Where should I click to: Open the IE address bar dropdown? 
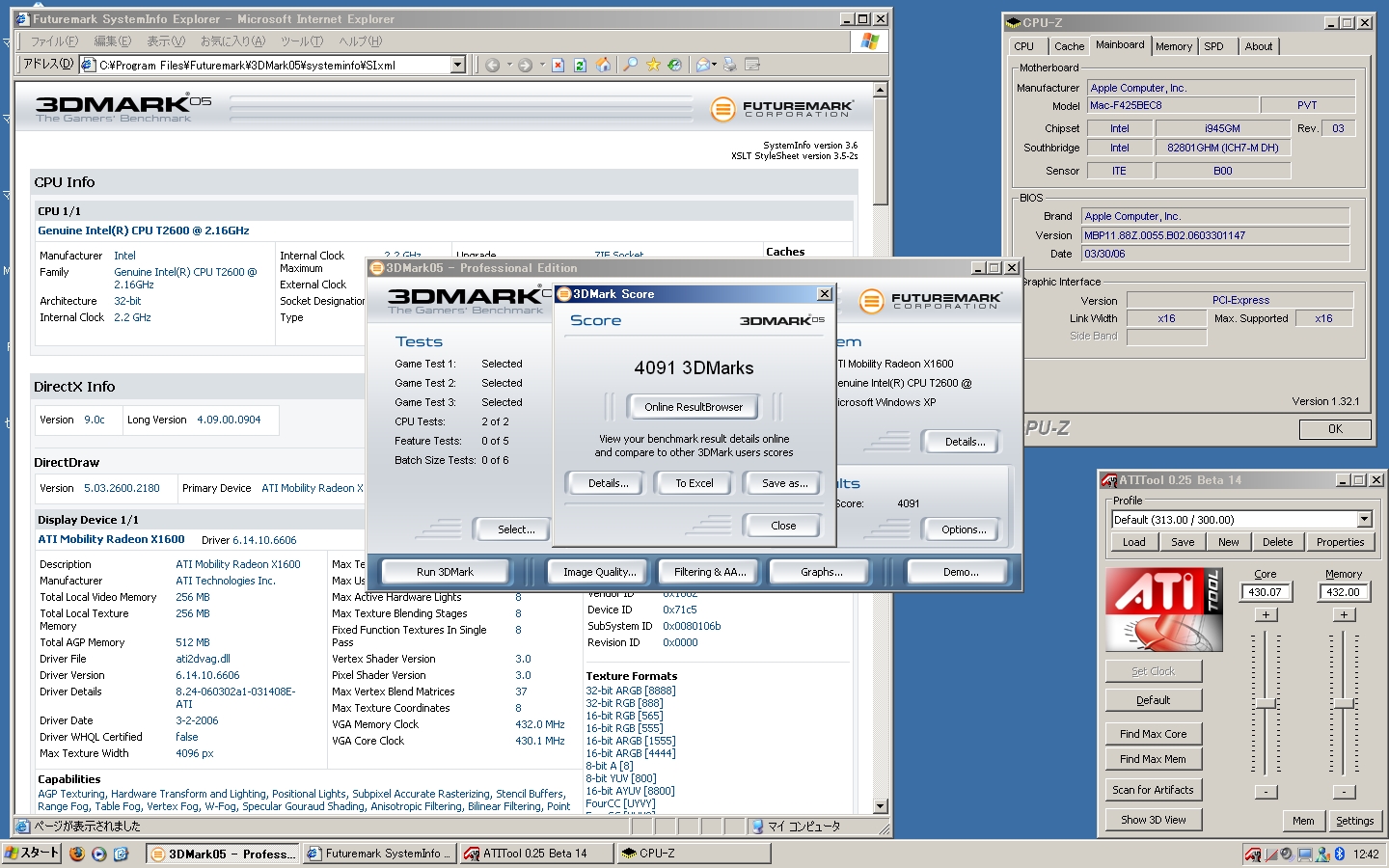point(458,65)
